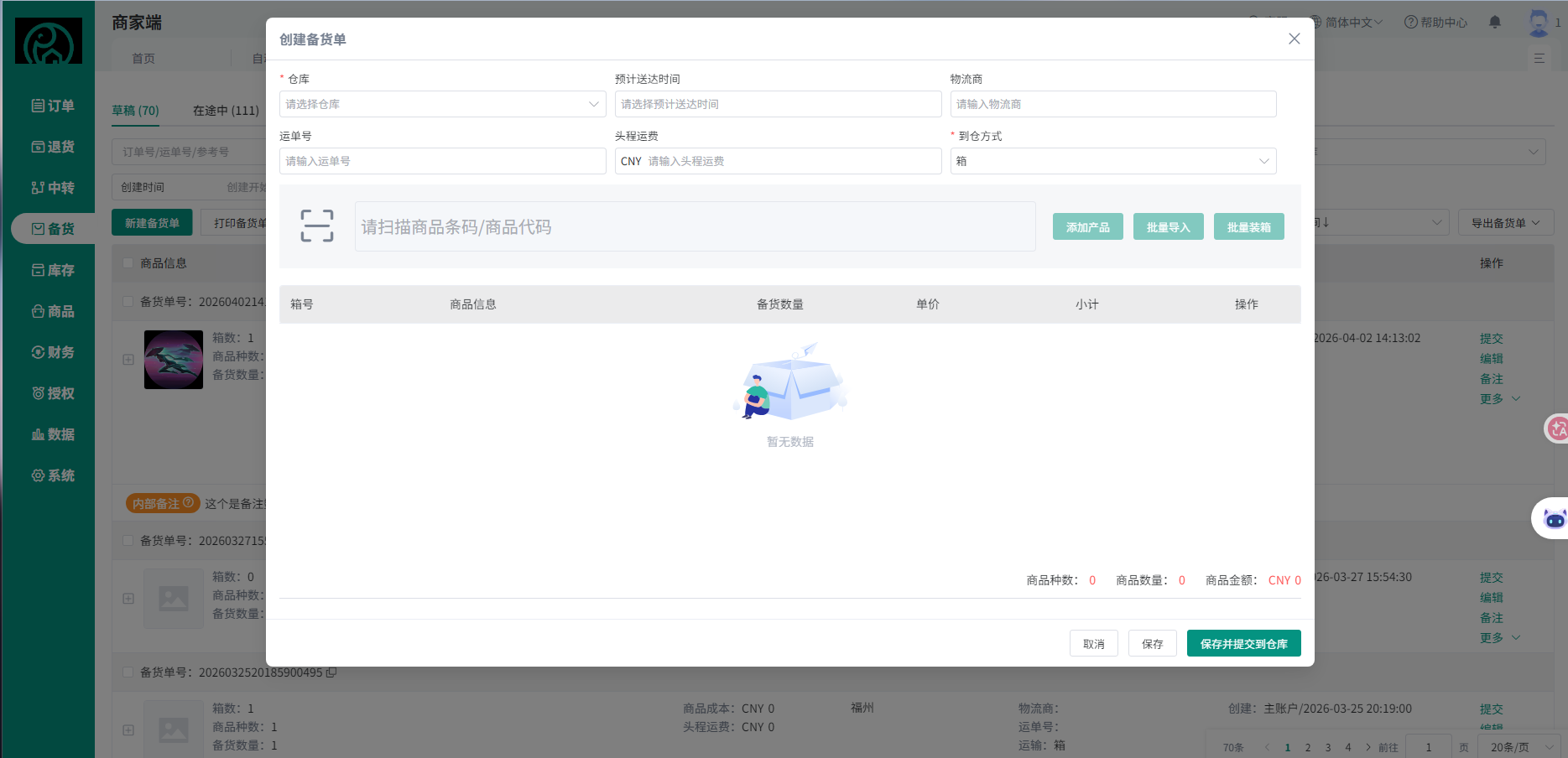Switch to the 在途中 (111) tab
Viewport: 1568px width, 758px height.
(x=226, y=111)
